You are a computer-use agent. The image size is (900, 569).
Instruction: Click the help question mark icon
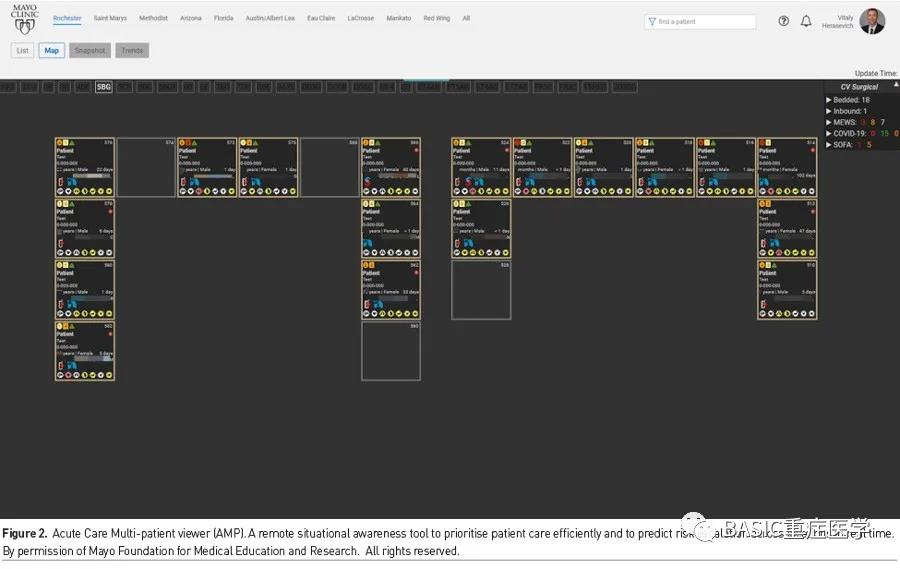tap(784, 21)
